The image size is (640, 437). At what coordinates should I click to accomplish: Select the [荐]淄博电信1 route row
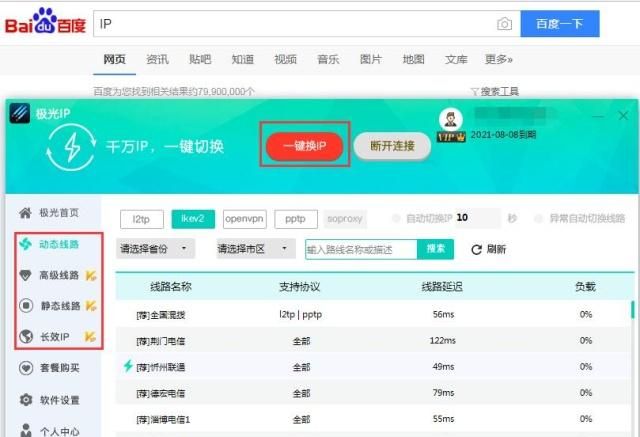(373, 419)
